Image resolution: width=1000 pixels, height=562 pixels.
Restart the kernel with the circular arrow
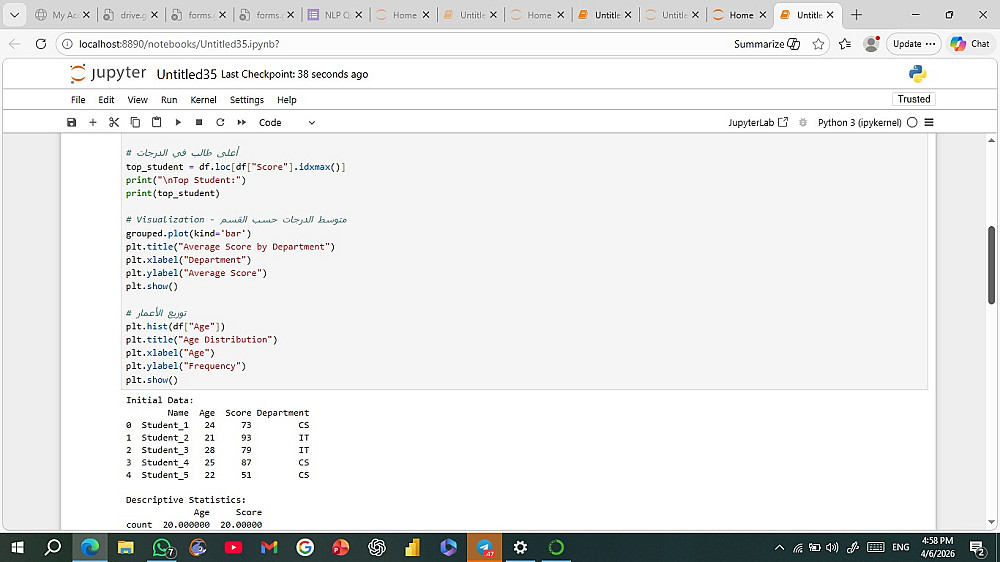[220, 122]
